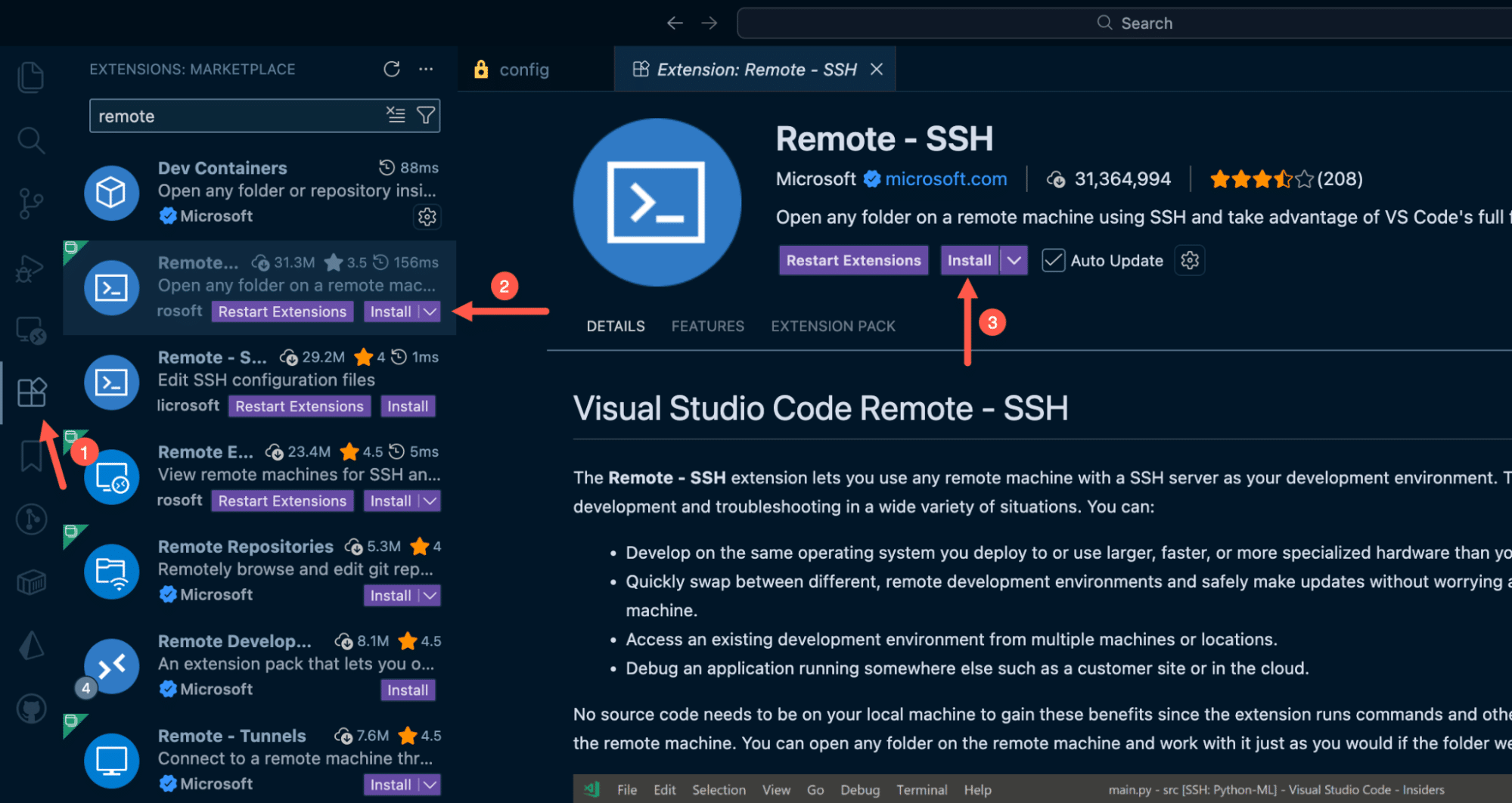Refresh the extensions marketplace list
The image size is (1512, 803).
(392, 69)
